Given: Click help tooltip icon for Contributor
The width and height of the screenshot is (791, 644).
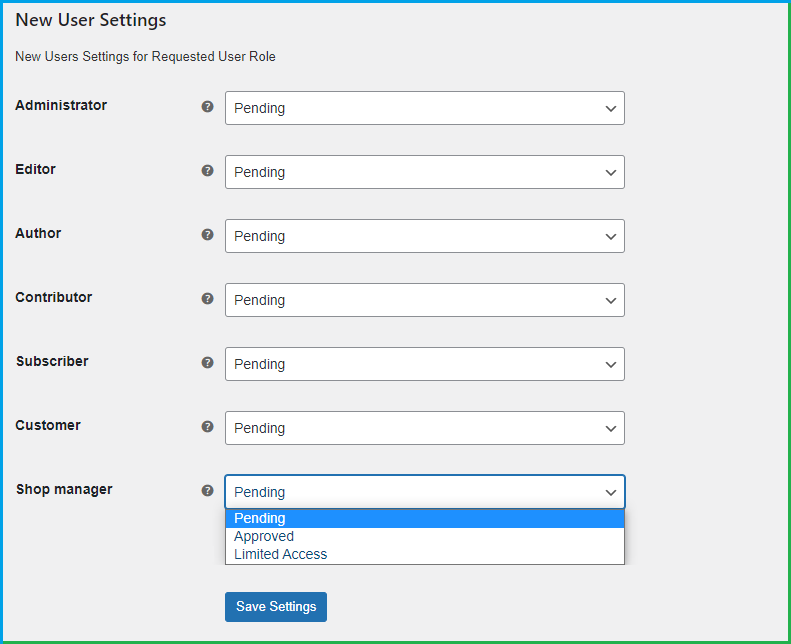Looking at the screenshot, I should [x=207, y=298].
